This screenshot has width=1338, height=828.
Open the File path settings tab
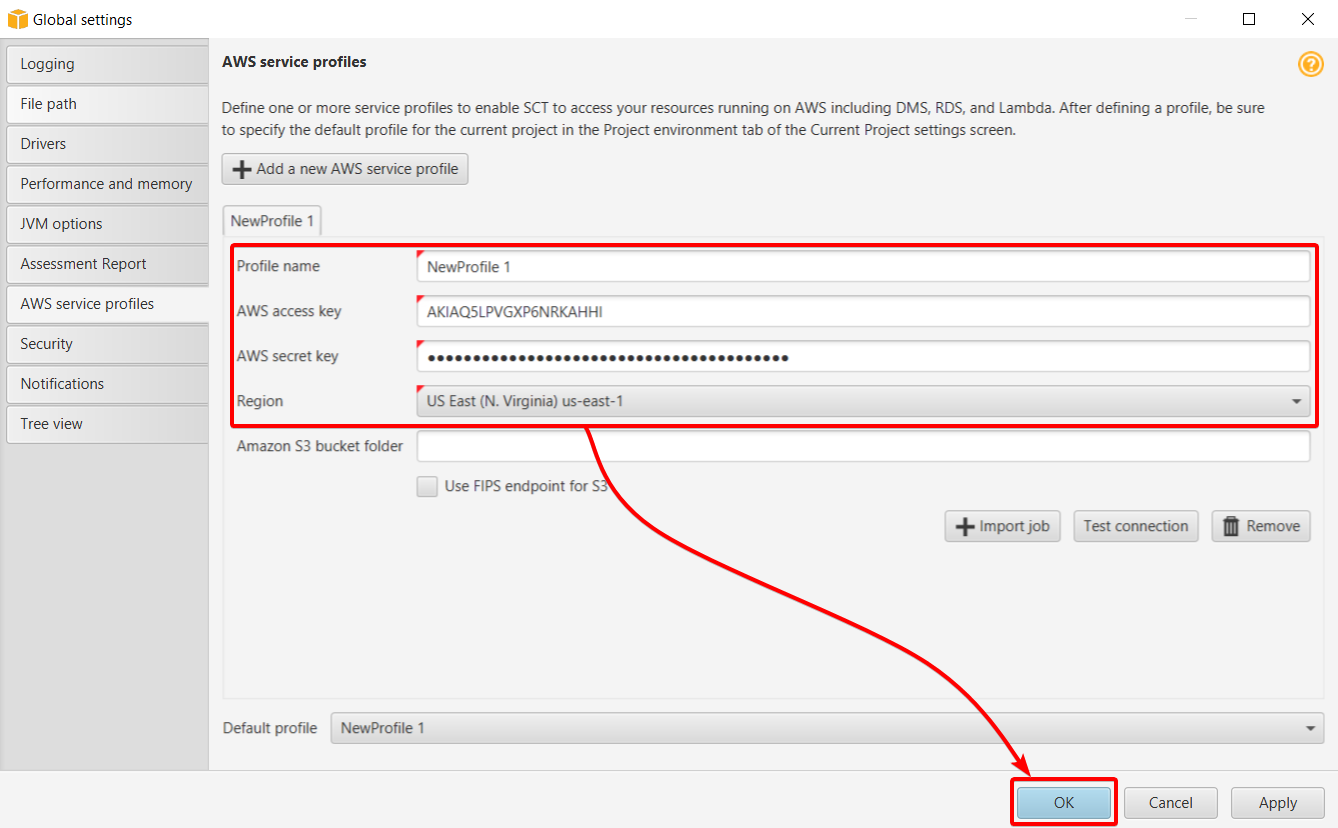pos(105,104)
